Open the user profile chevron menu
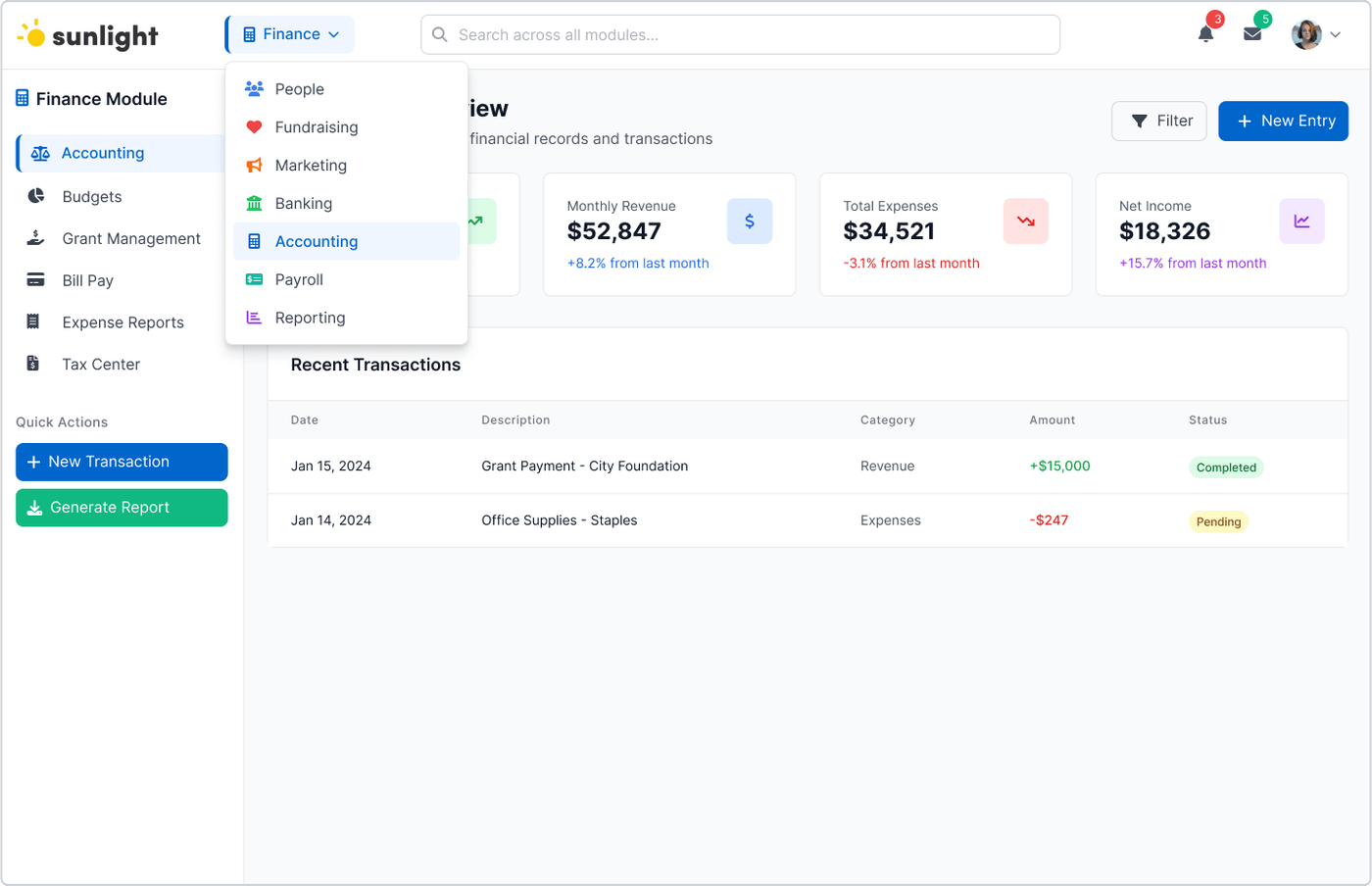Viewport: 1372px width, 886px height. pos(1336,34)
